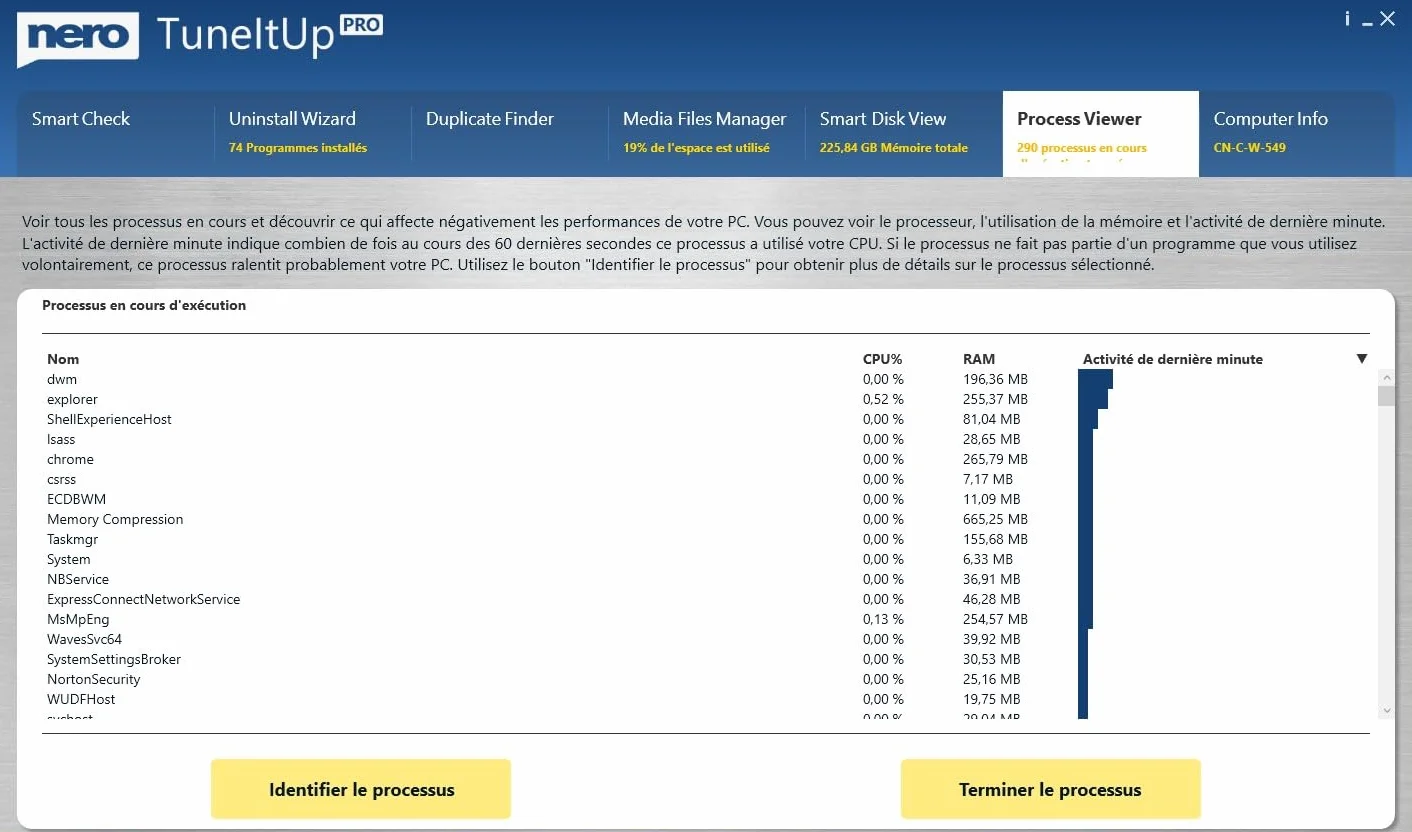The width and height of the screenshot is (1412, 832).
Task: Click the Terminer le processus button
Action: coord(1050,789)
